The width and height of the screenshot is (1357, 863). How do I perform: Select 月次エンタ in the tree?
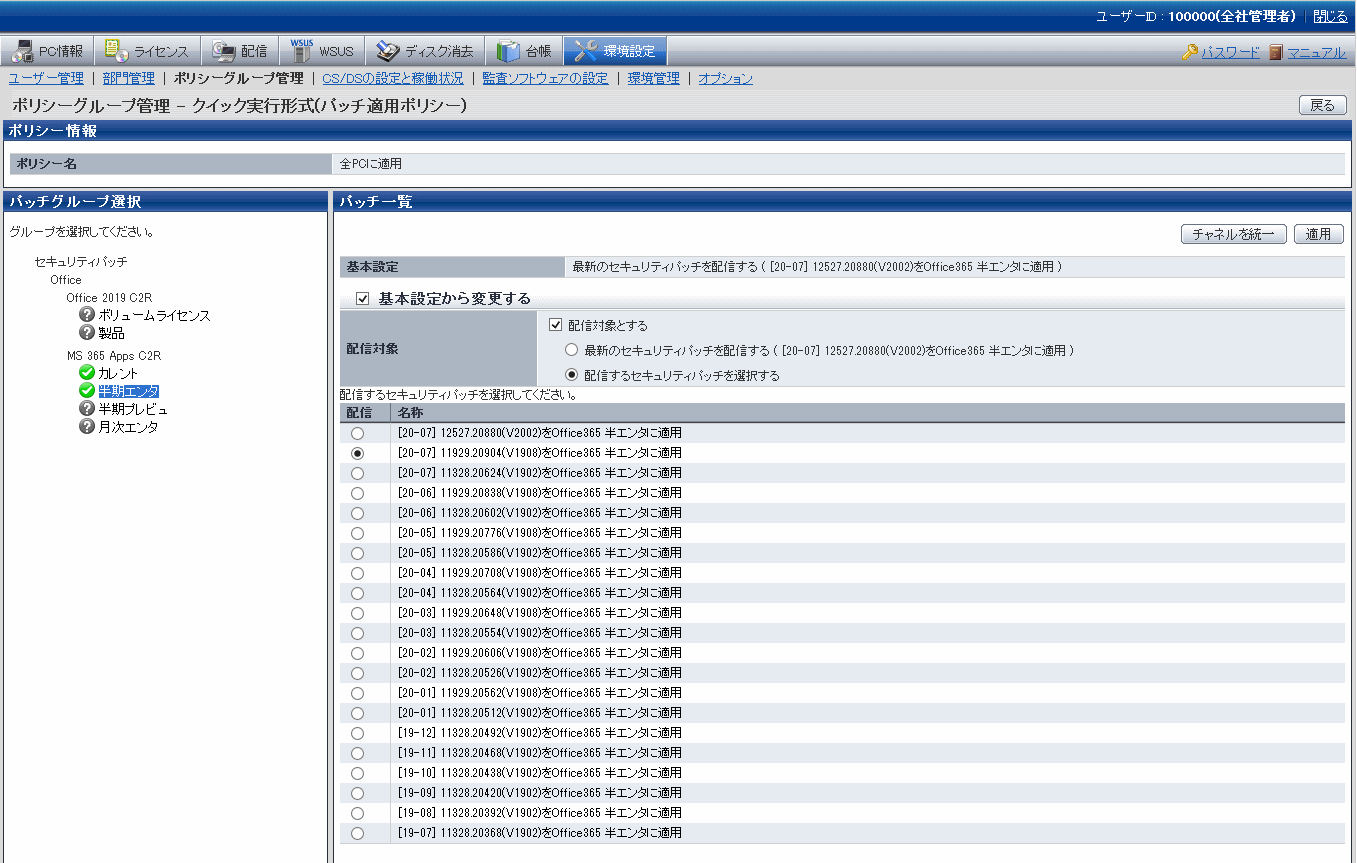128,427
